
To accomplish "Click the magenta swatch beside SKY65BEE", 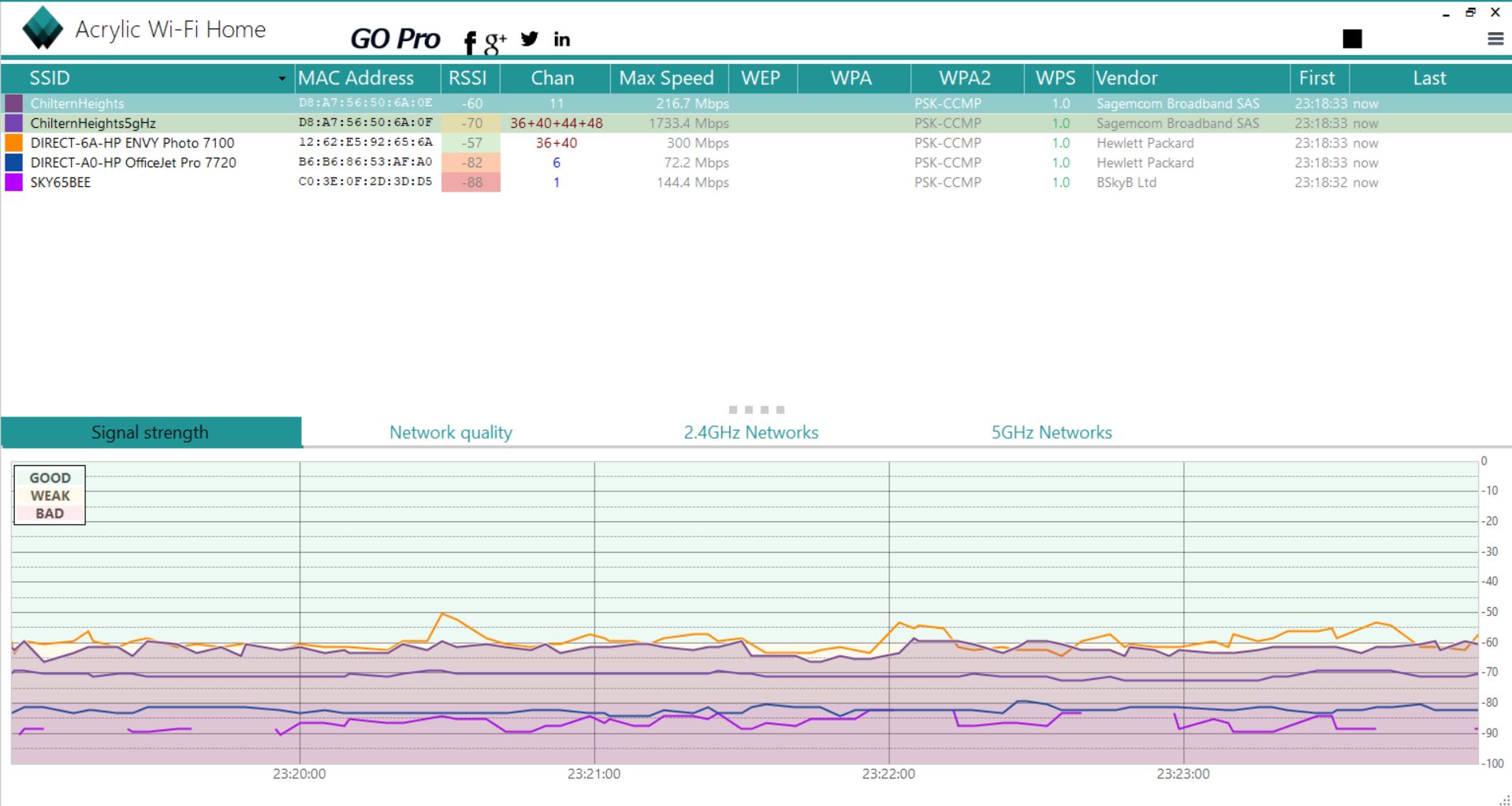I will 14,182.
